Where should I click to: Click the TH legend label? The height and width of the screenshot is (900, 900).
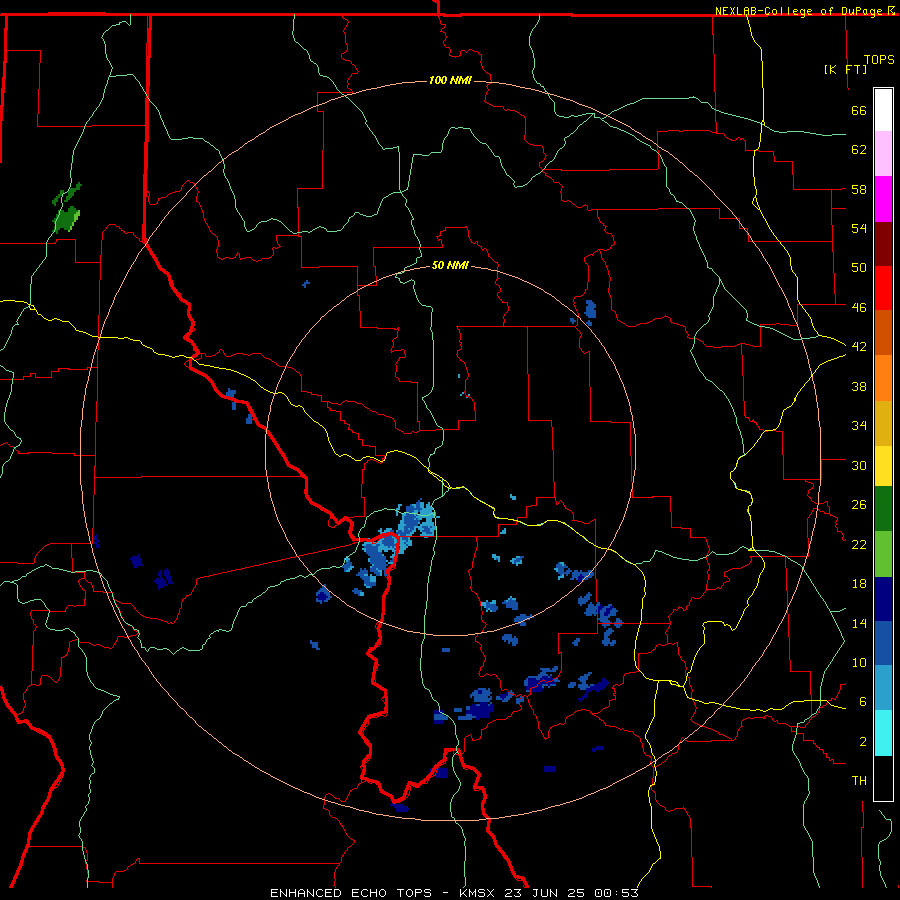[859, 781]
